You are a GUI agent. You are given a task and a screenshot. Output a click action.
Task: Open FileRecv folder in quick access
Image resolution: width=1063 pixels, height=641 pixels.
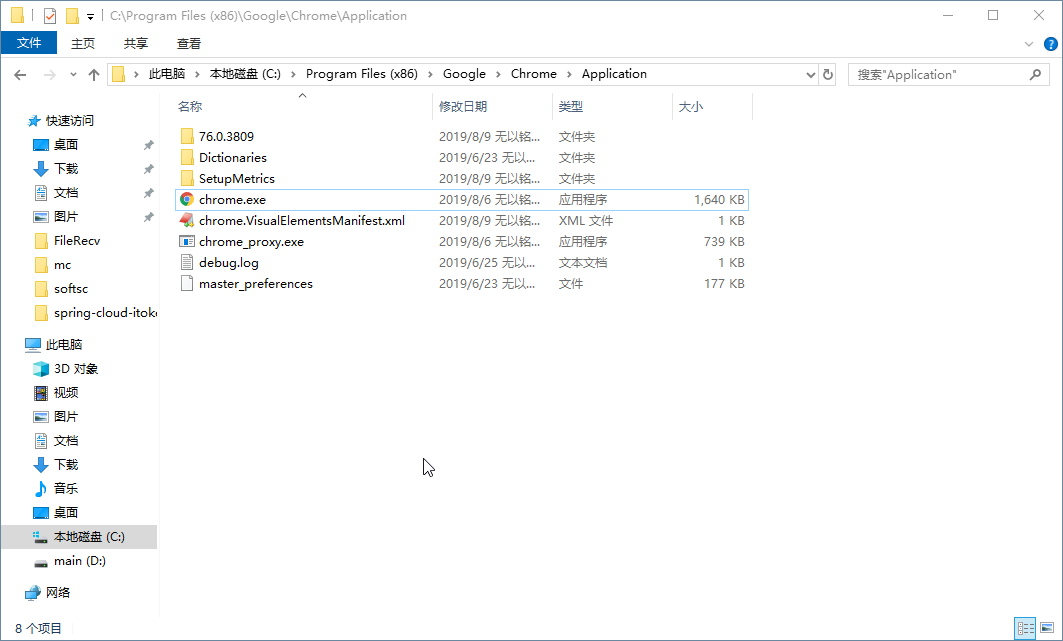coord(66,241)
